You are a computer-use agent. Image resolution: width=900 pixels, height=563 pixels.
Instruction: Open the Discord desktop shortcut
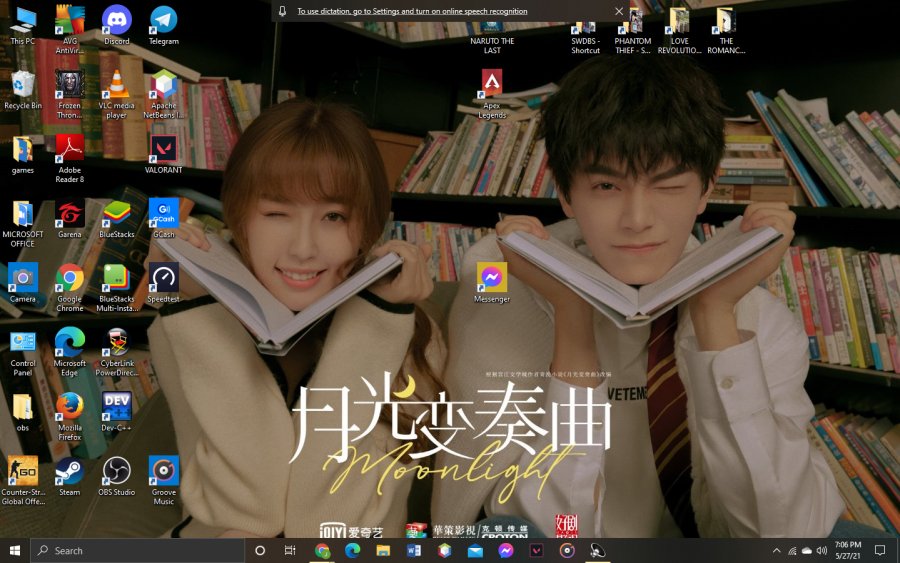coord(117,20)
